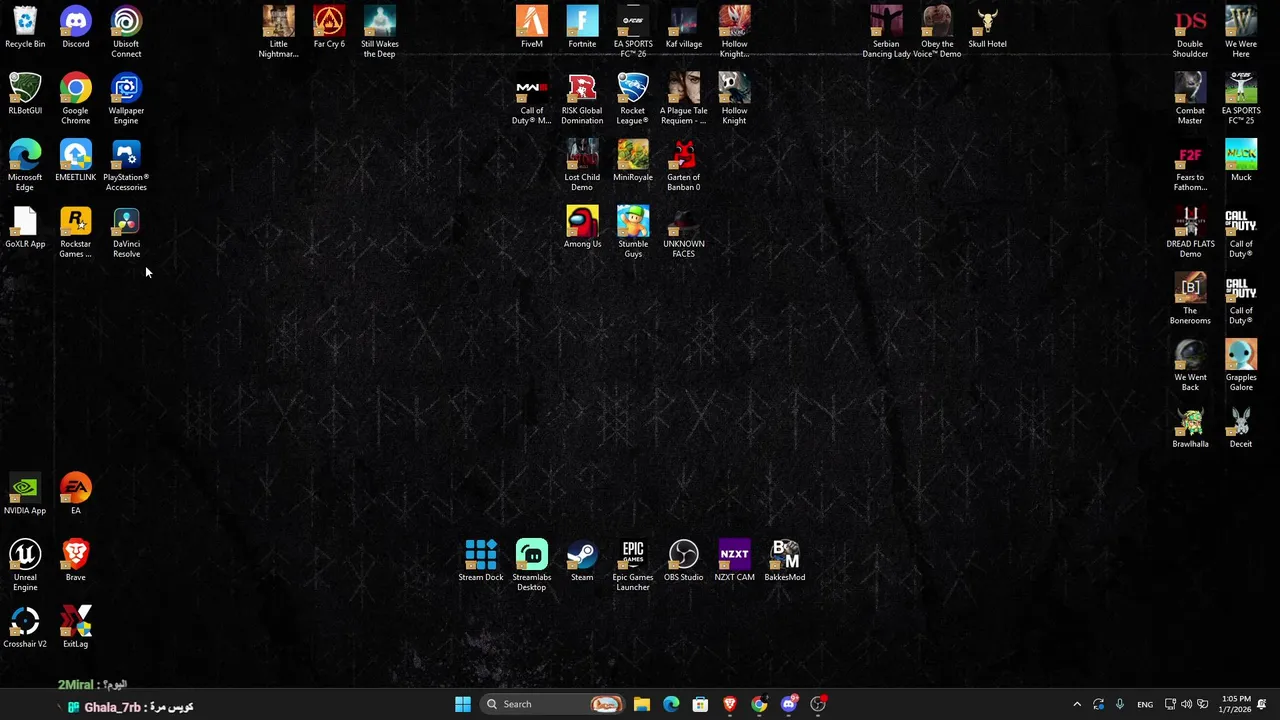Select the NVIDIA App icon
This screenshot has width=1280, height=720.
click(x=25, y=495)
